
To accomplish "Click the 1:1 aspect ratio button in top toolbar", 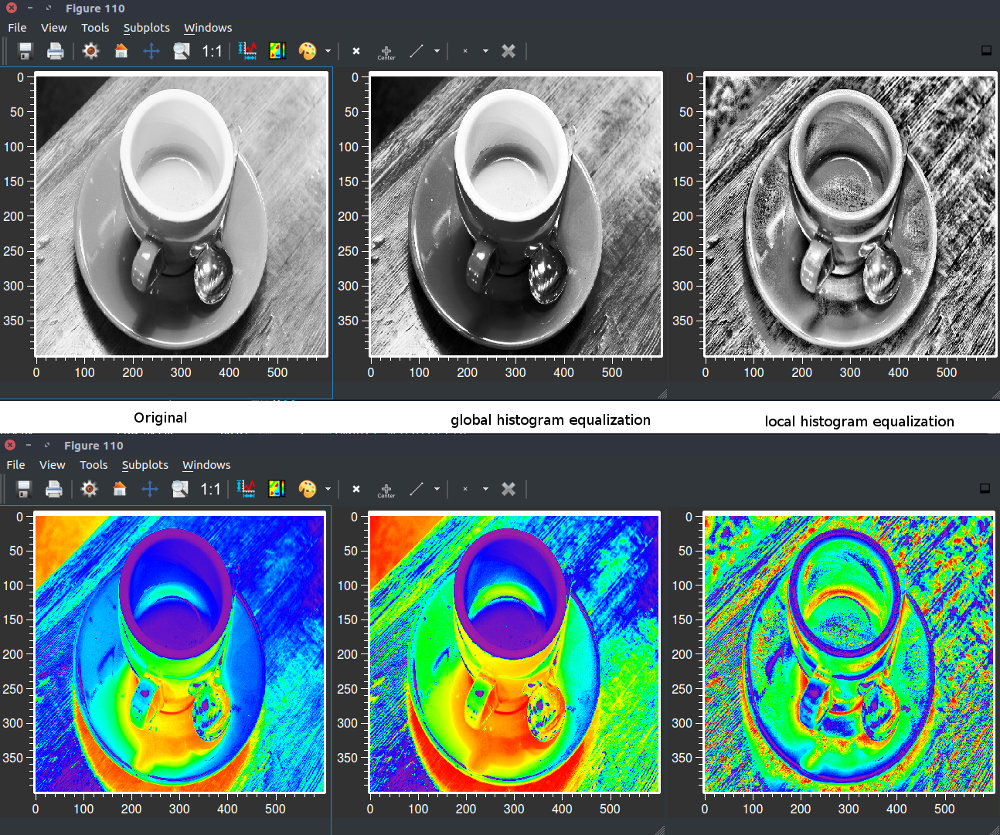I will [x=212, y=51].
